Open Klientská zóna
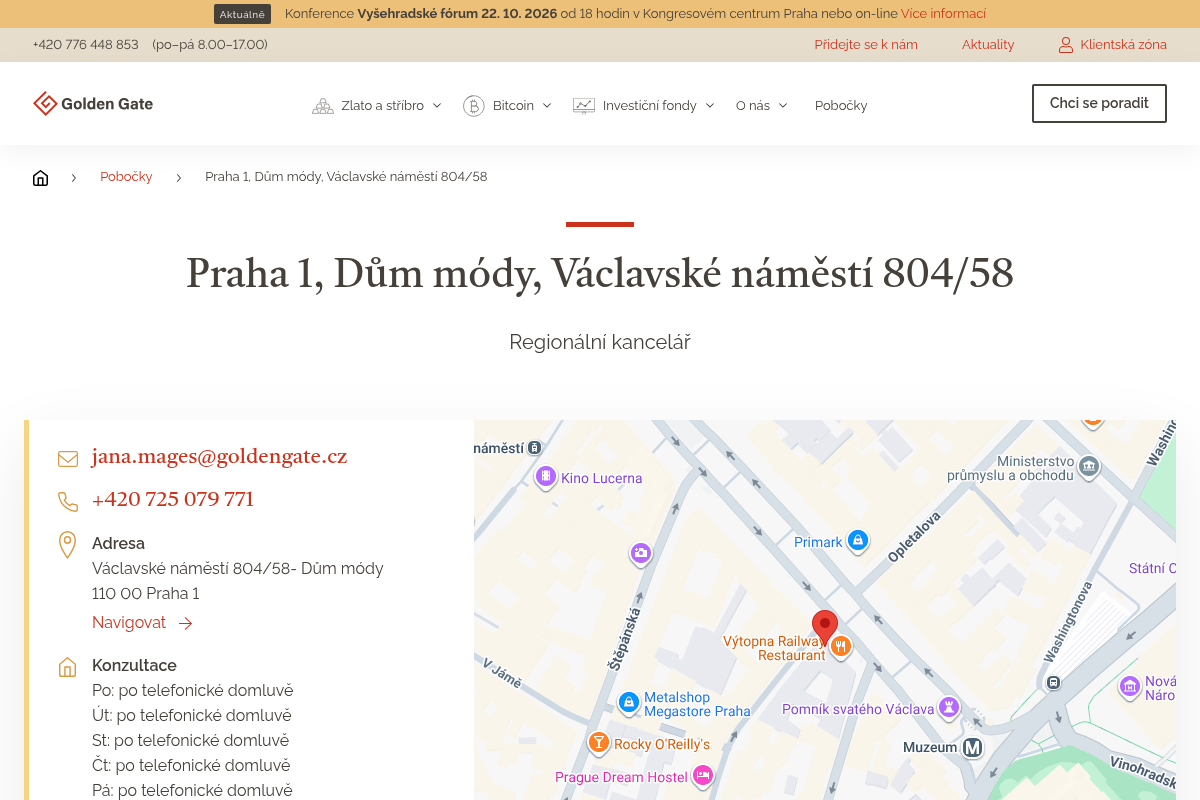The height and width of the screenshot is (800, 1200). tap(1124, 45)
